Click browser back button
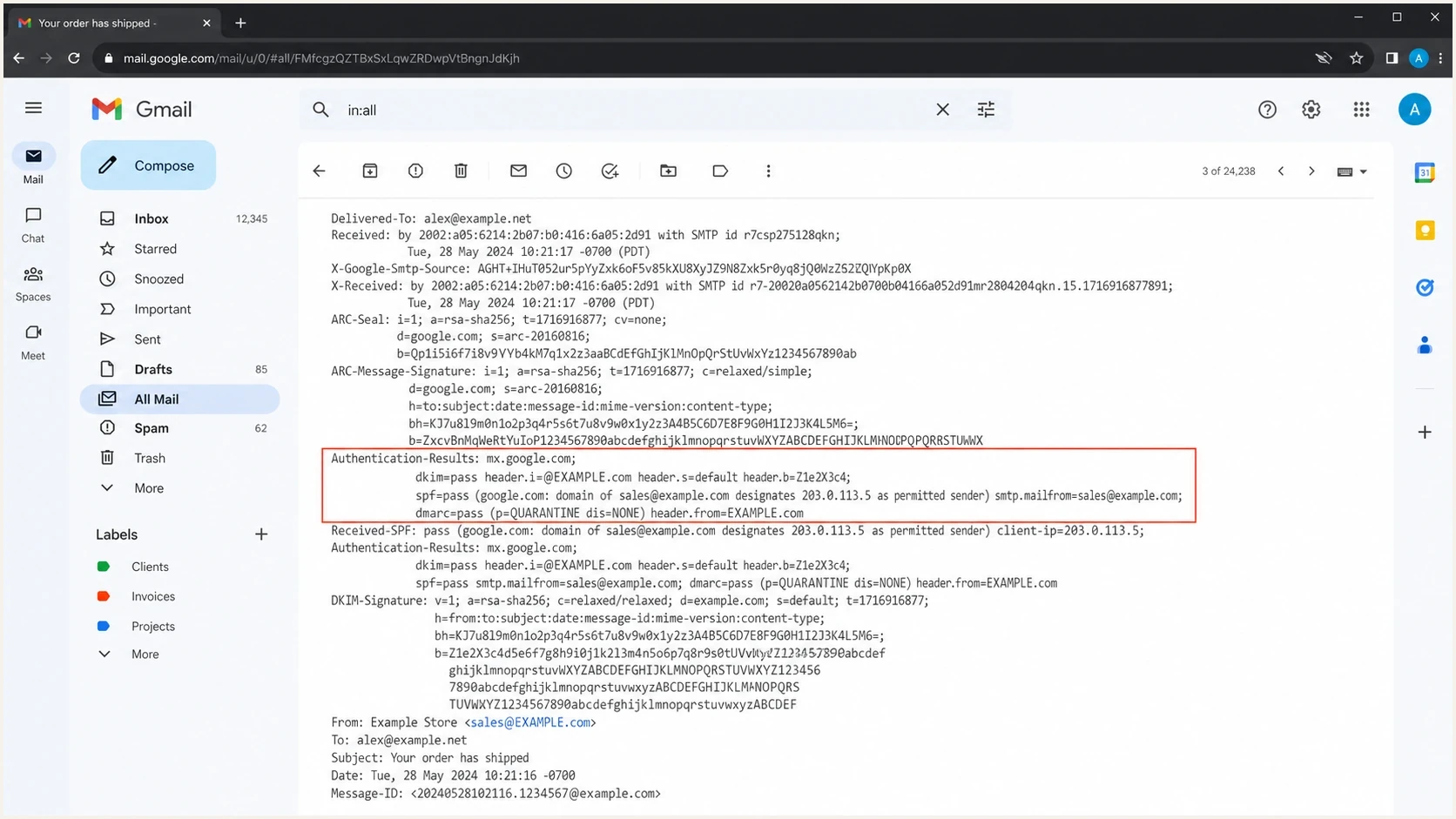Viewport: 1456px width, 819px height. [18, 58]
